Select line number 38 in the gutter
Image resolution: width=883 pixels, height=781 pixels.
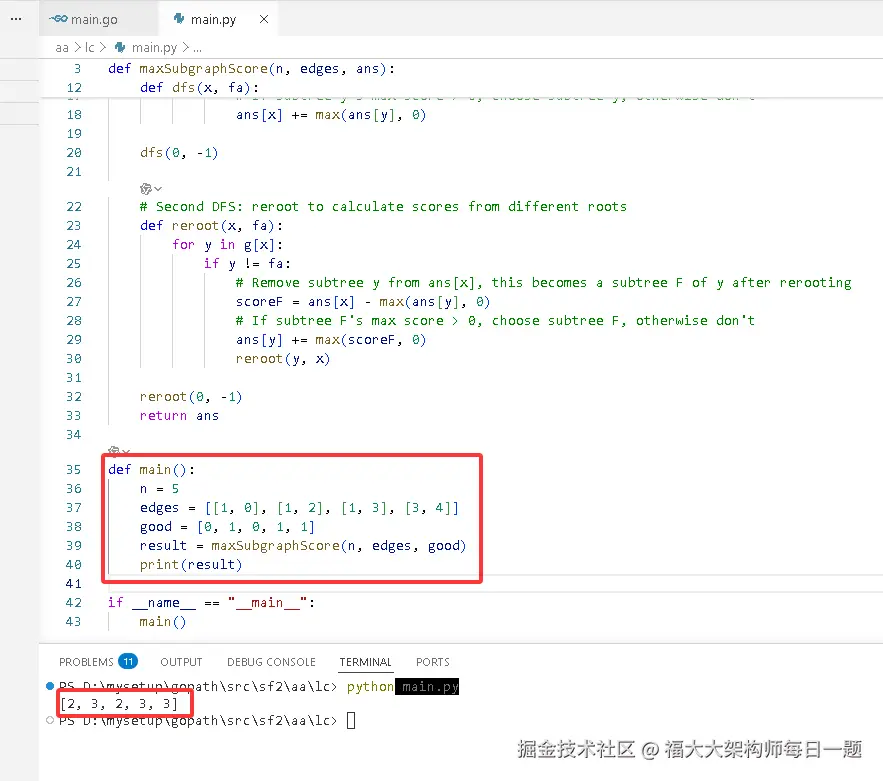coord(73,527)
